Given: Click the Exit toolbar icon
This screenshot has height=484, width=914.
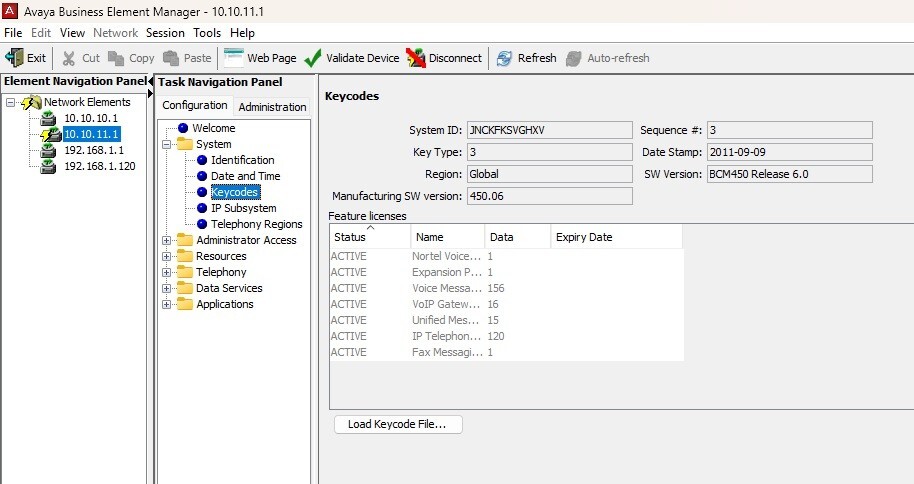Looking at the screenshot, I should pyautogui.click(x=15, y=58).
